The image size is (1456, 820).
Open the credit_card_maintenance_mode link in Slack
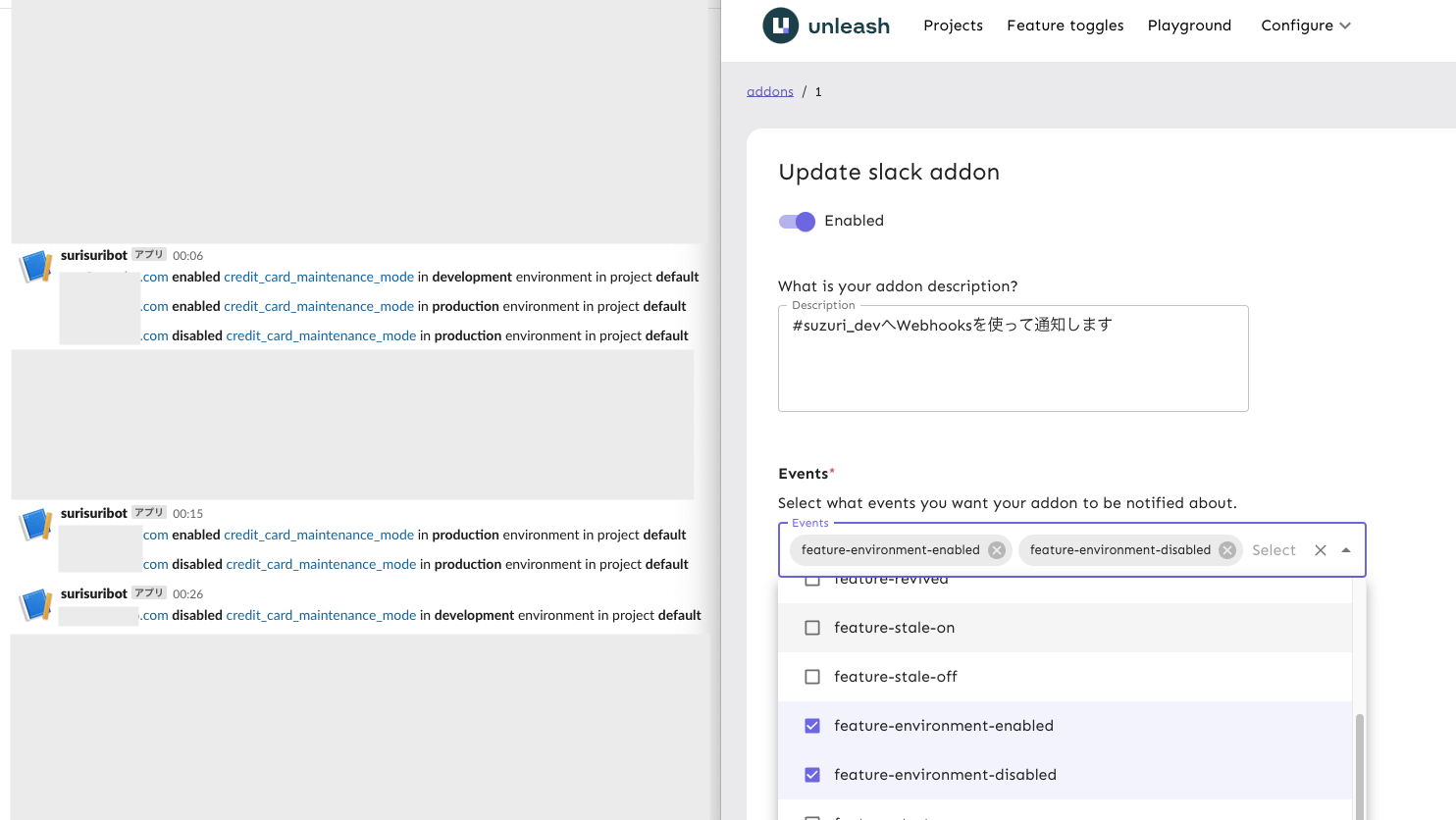click(x=318, y=277)
